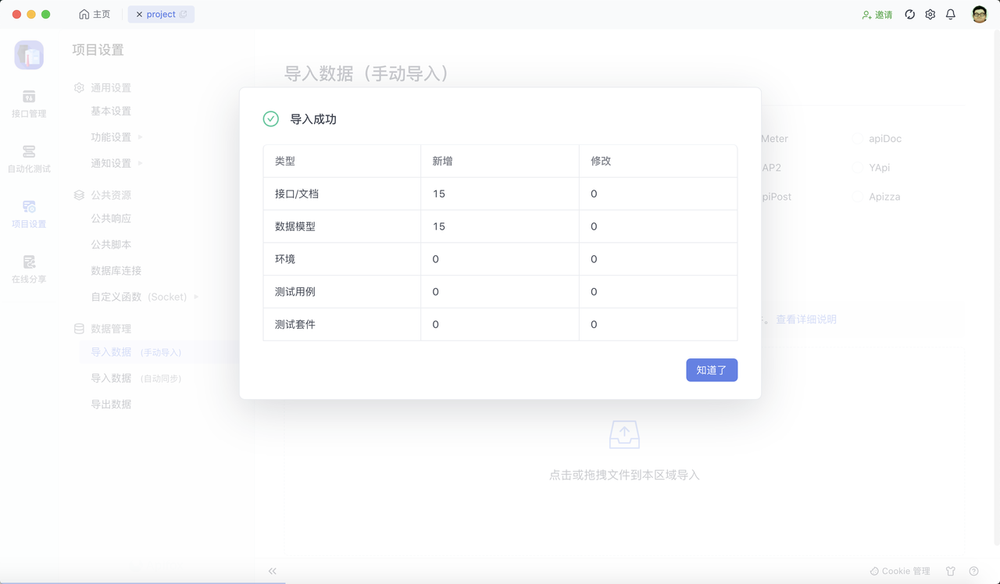Click the upload icon in the import area
The height and width of the screenshot is (584, 1000).
click(624, 432)
